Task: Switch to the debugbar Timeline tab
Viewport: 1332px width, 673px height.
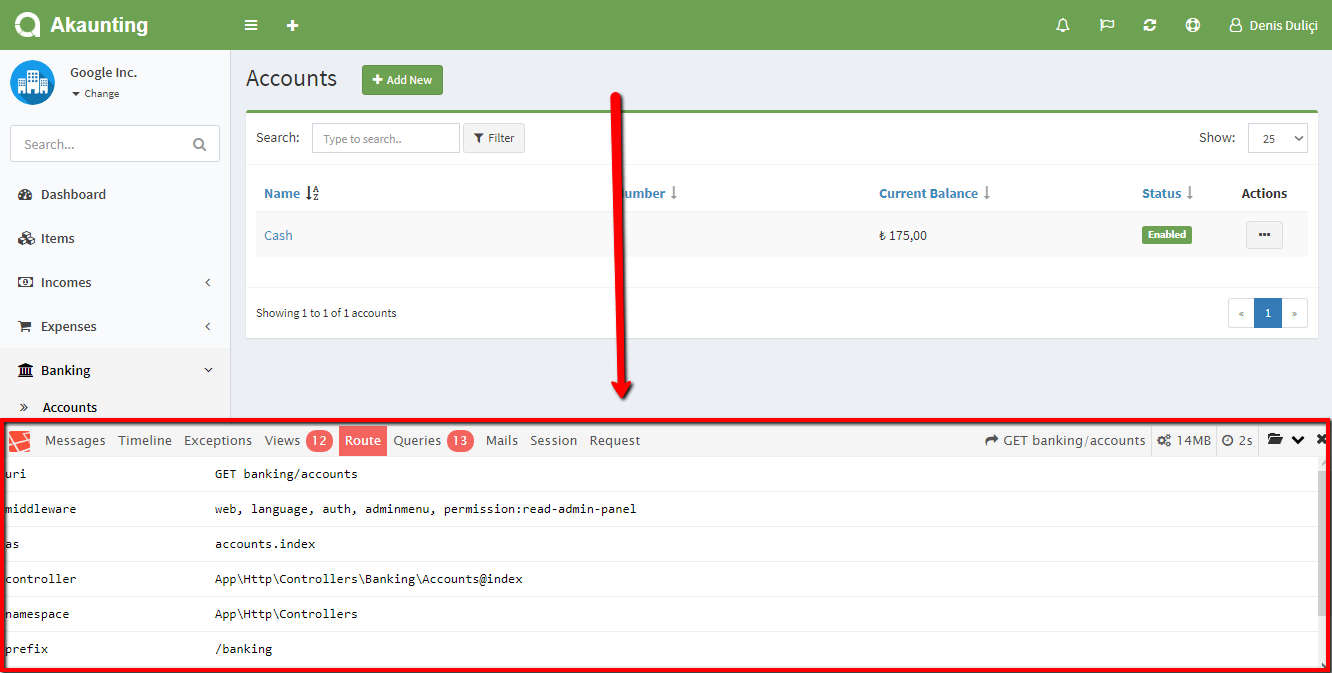Action: click(145, 440)
